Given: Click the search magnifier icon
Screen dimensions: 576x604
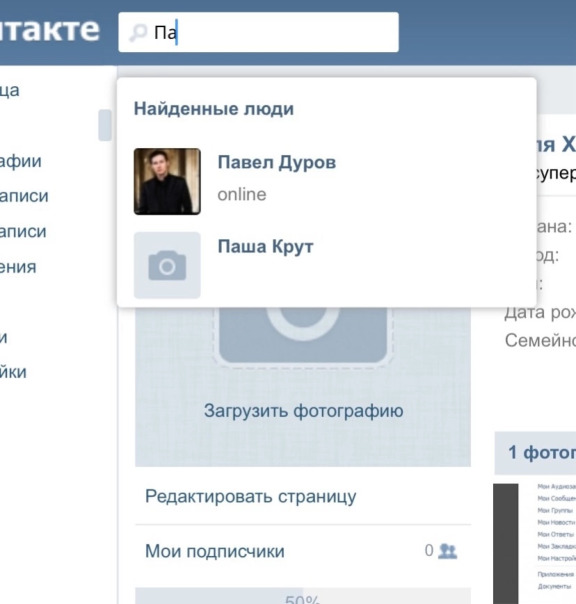Looking at the screenshot, I should point(138,32).
